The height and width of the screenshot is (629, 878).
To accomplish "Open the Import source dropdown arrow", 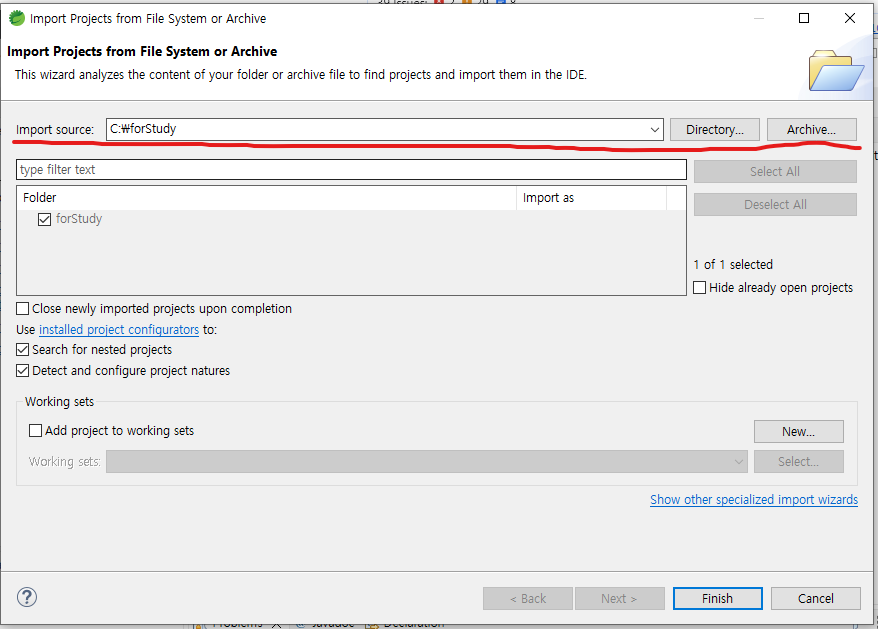I will [655, 129].
